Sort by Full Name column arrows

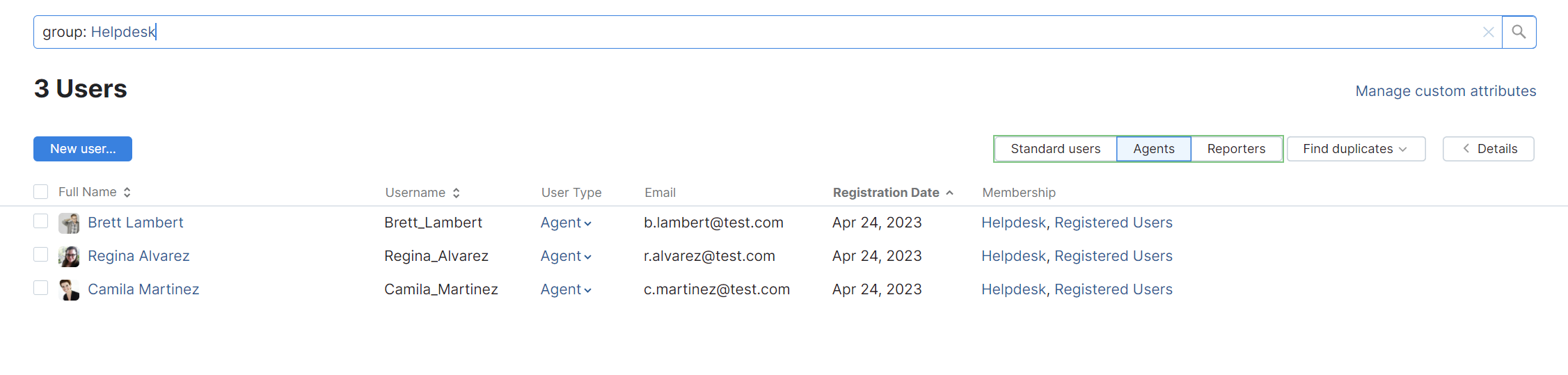(127, 193)
